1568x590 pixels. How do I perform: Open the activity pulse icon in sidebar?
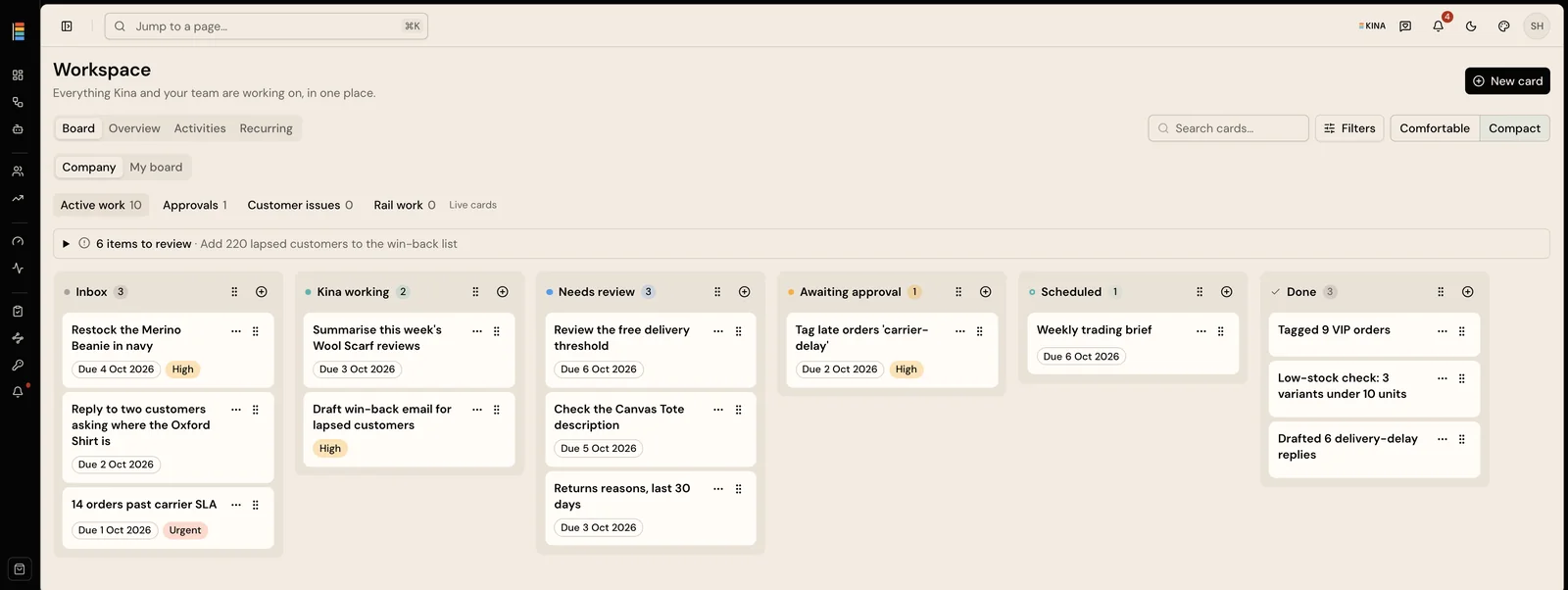(18, 268)
